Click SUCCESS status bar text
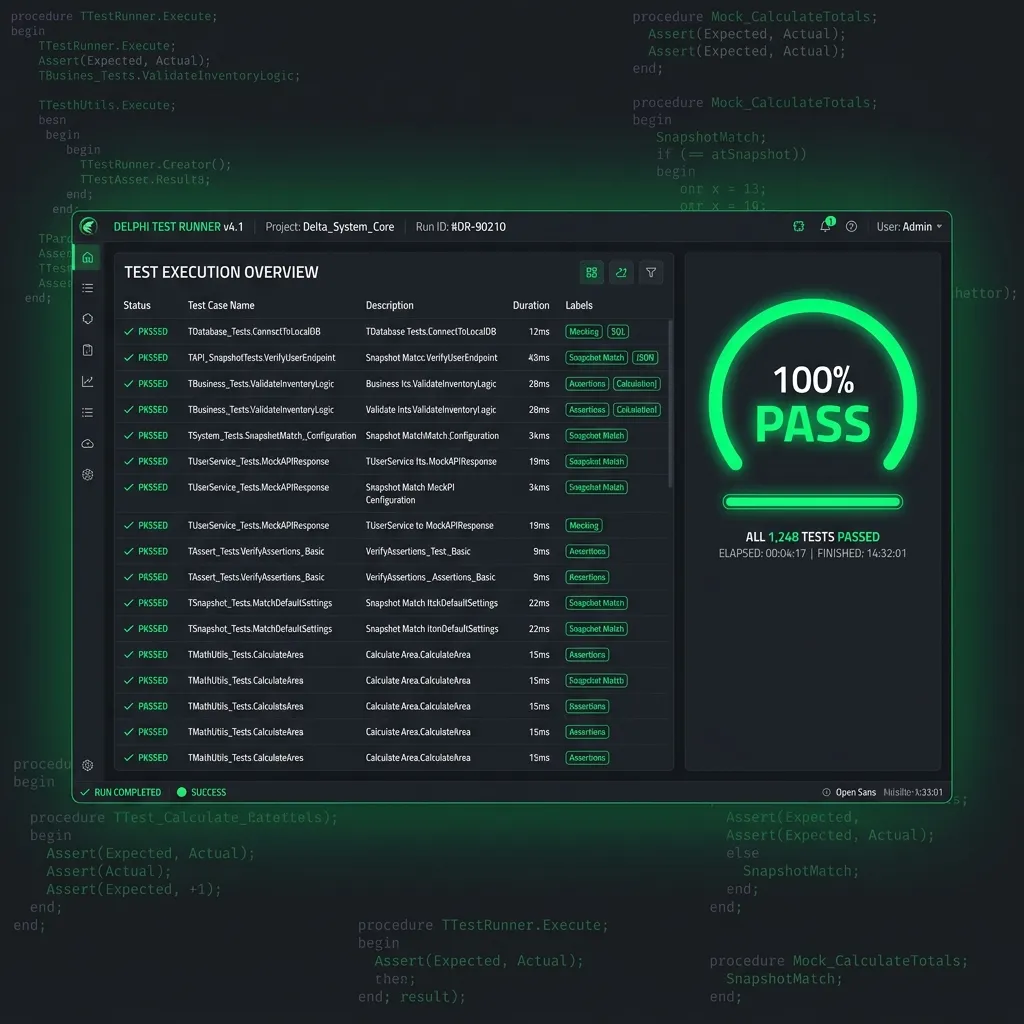Screen dimensions: 1024x1024 pyautogui.click(x=208, y=792)
